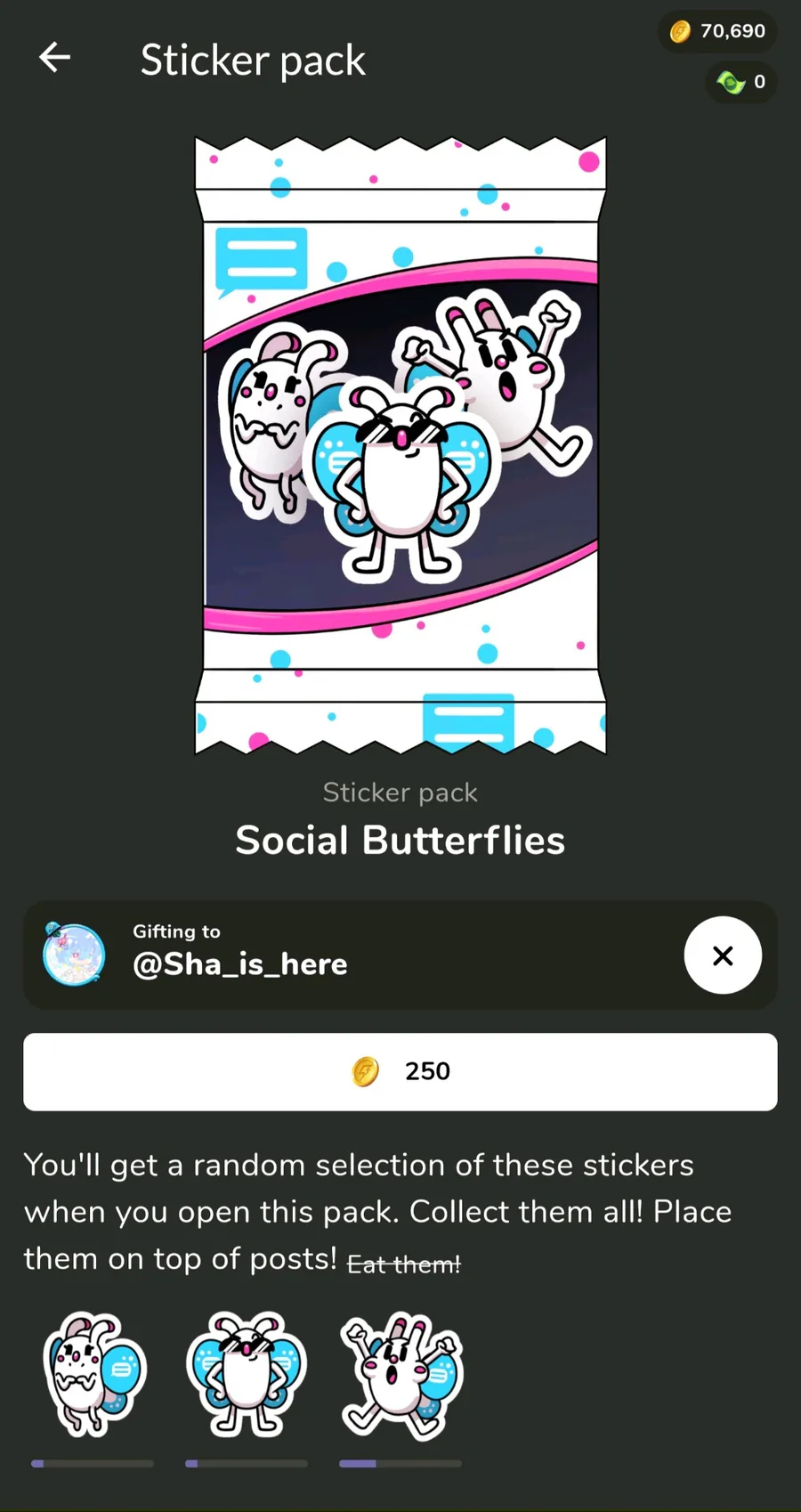Screen dimensions: 801x1512
Task: Tap progress bar under scared sticker
Action: (93, 1463)
